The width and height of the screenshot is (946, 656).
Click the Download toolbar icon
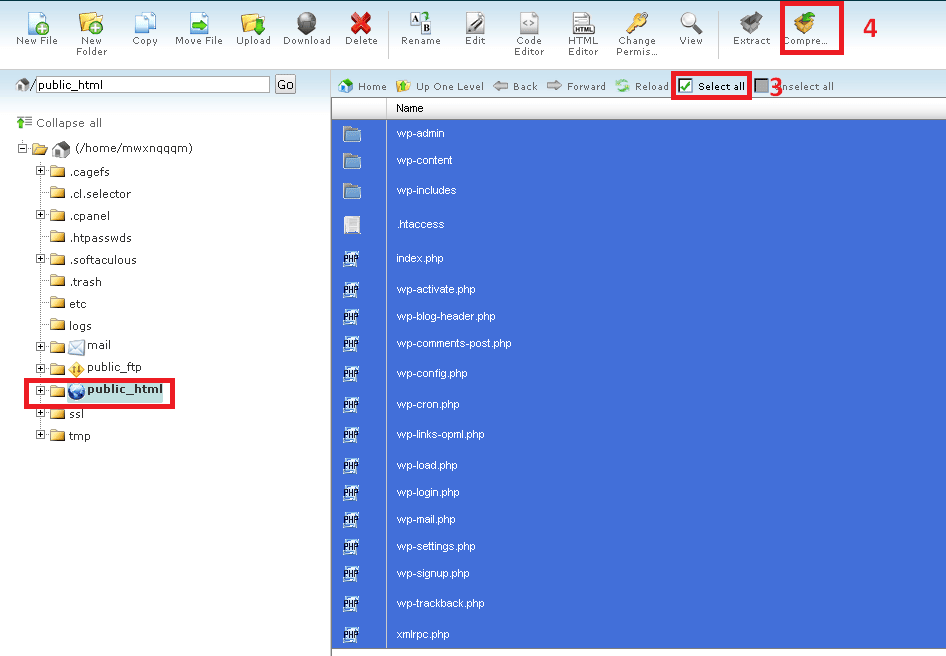click(307, 24)
